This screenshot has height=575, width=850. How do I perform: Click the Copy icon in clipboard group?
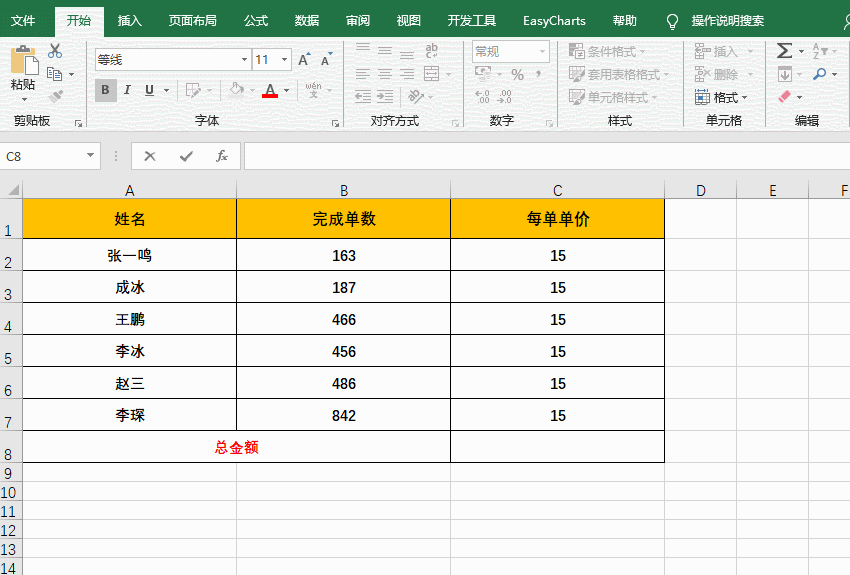(55, 74)
